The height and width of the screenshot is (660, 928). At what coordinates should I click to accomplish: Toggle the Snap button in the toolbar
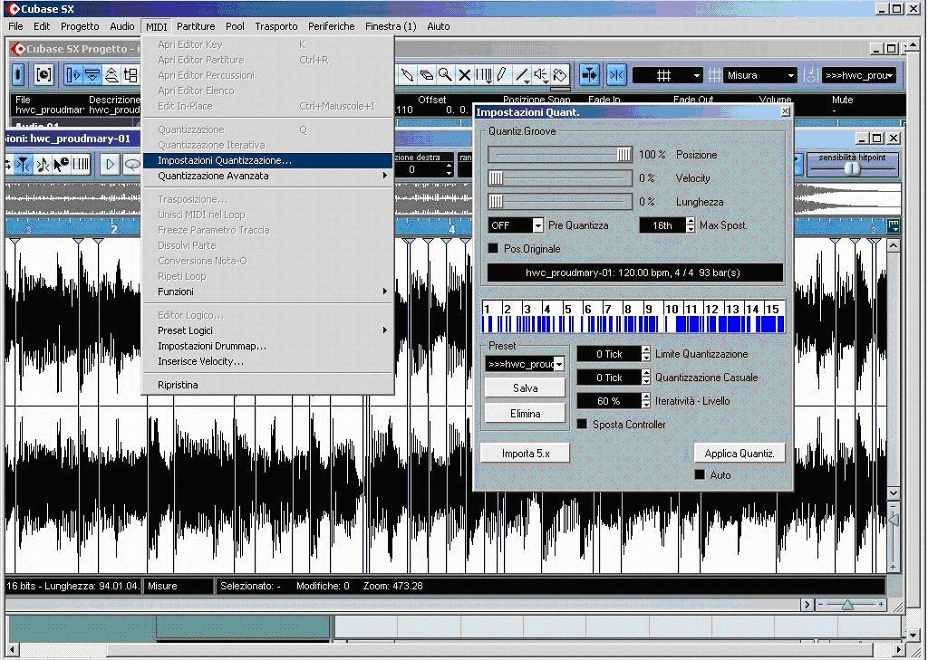click(617, 75)
